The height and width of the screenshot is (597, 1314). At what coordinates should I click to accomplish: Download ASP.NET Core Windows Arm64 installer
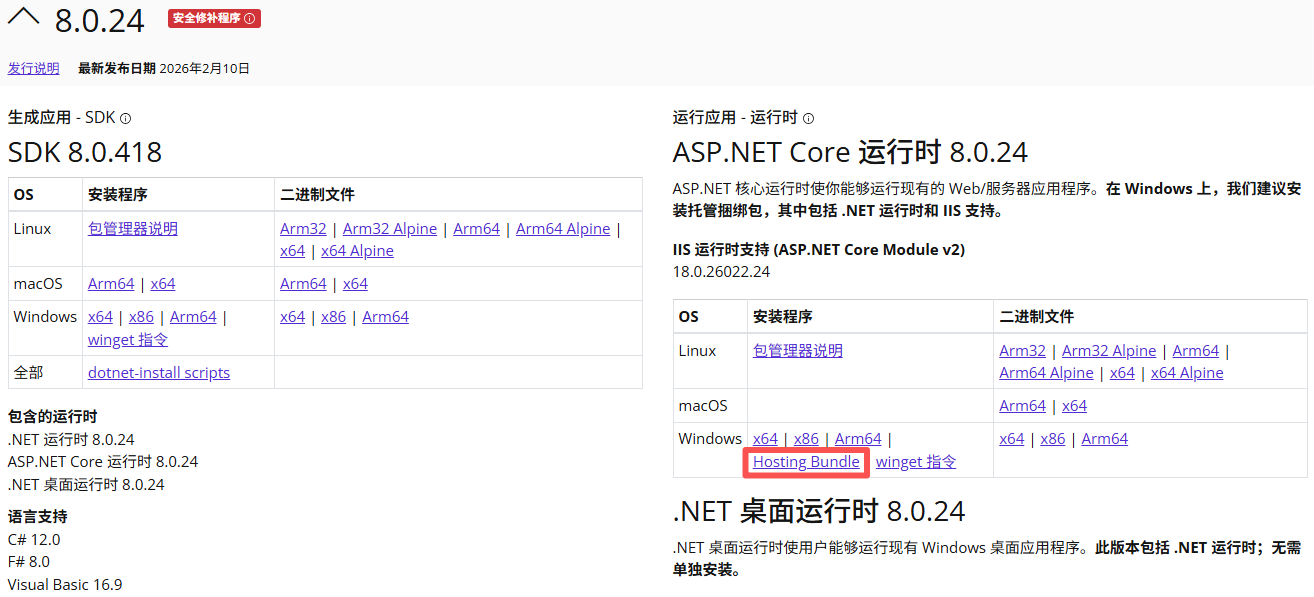click(858, 438)
